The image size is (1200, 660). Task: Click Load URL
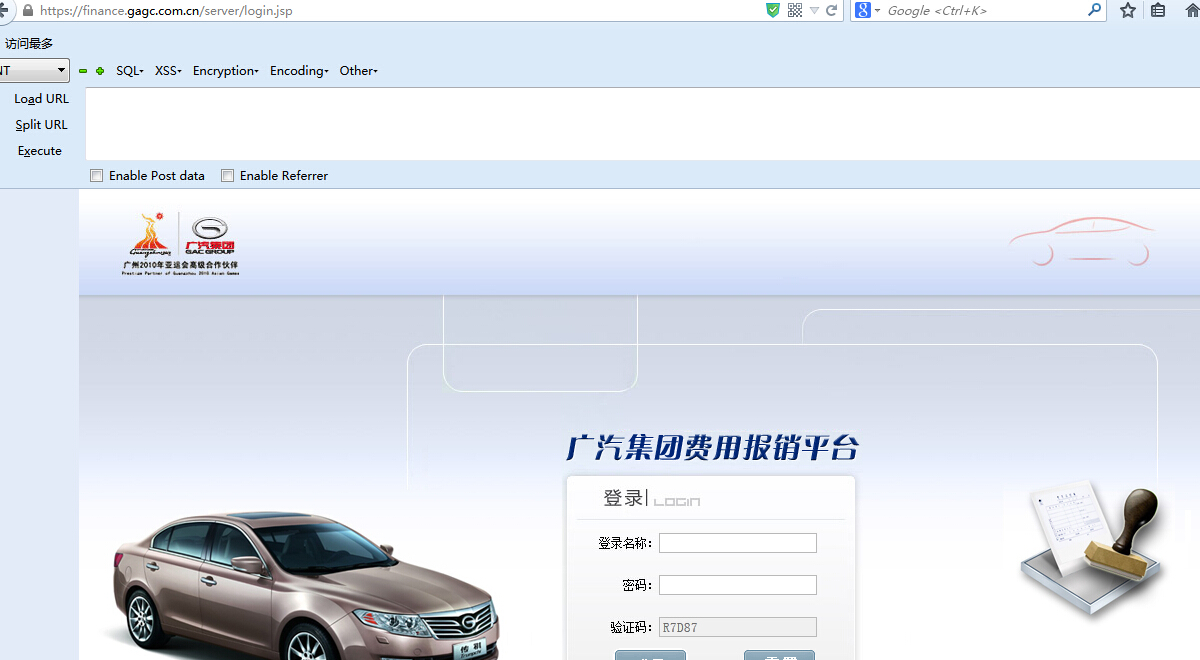[41, 99]
